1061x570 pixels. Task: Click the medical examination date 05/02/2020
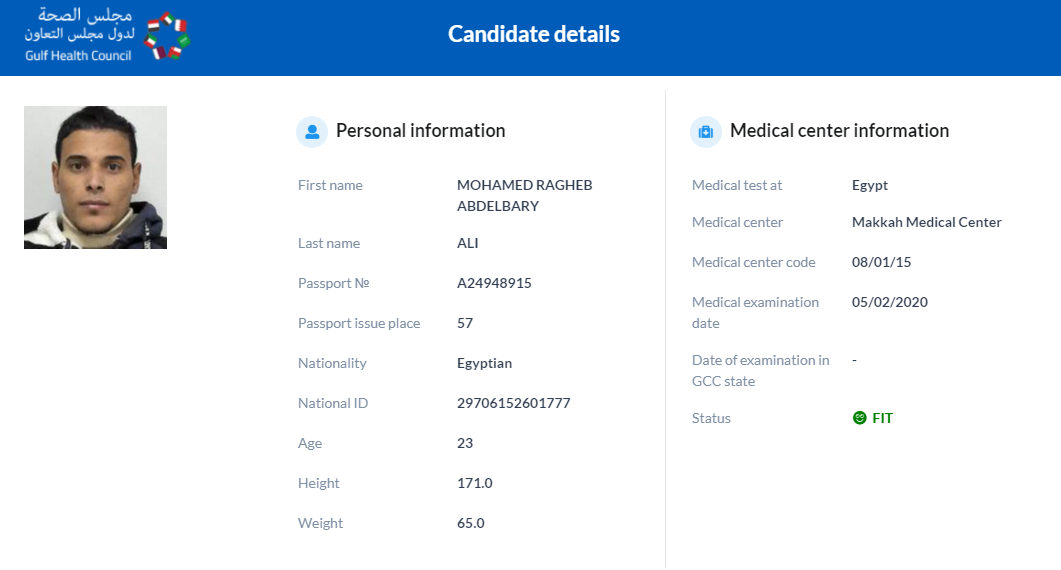click(x=890, y=302)
